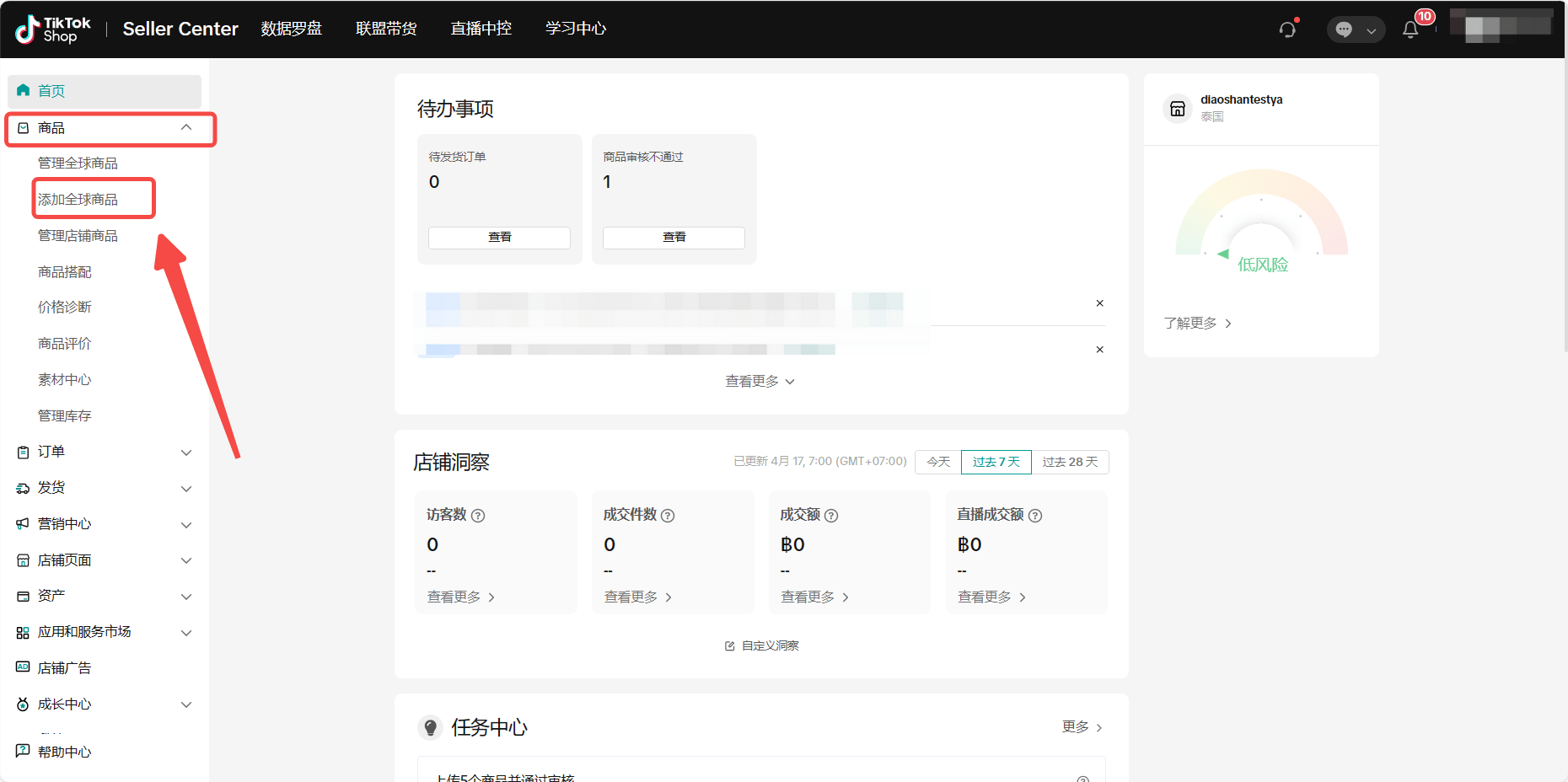Click the 发货 shipping sidebar icon

(22, 487)
